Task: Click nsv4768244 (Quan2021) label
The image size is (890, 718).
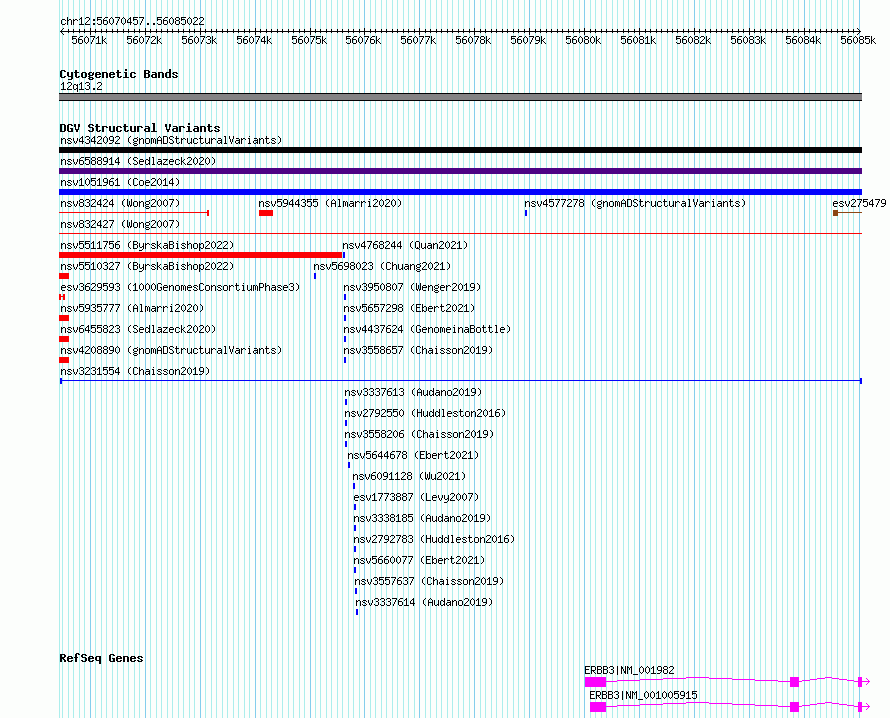Action: tap(405, 245)
